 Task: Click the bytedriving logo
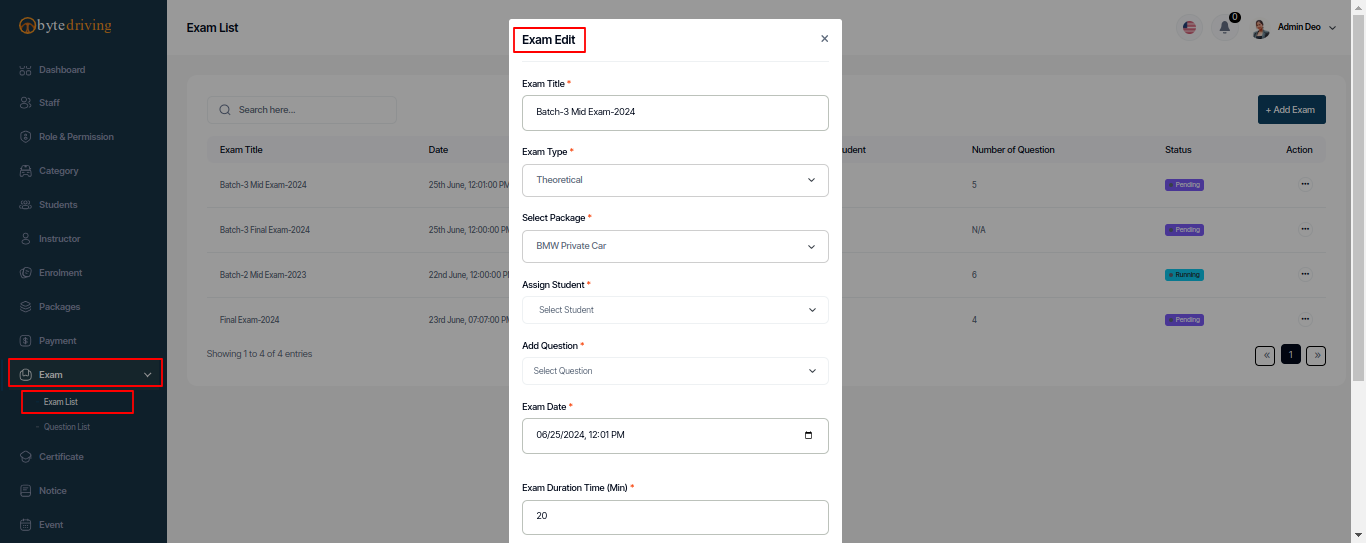coord(65,26)
